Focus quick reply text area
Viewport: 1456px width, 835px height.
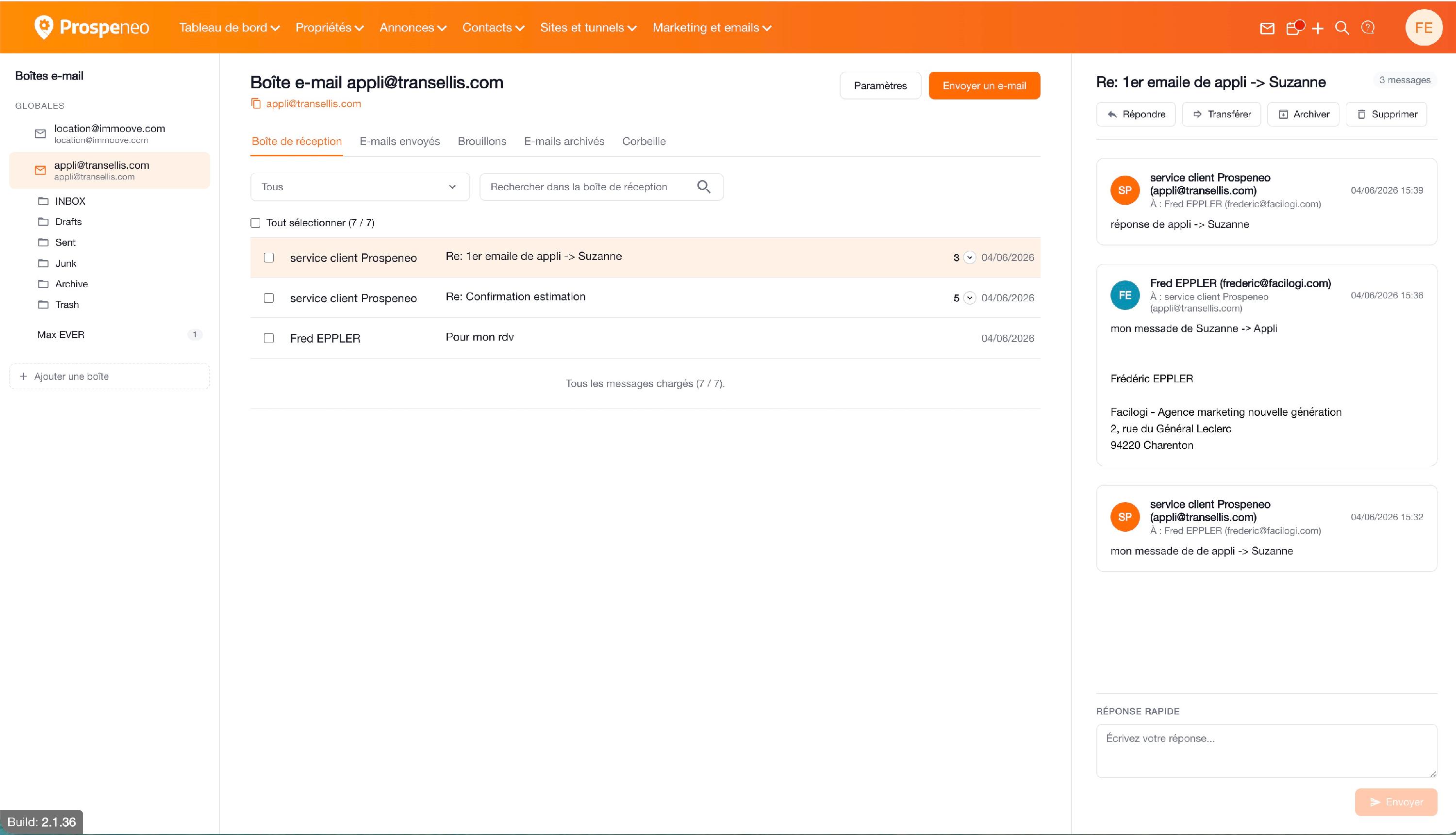pos(1266,751)
